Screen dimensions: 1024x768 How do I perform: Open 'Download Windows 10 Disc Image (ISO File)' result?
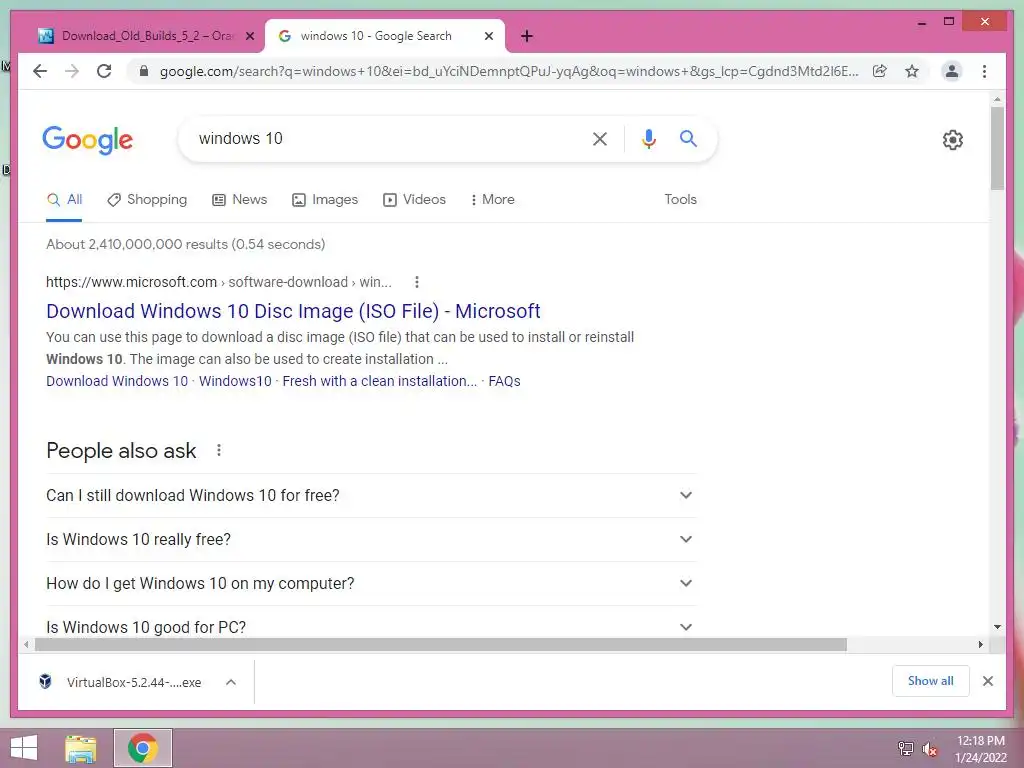click(293, 312)
